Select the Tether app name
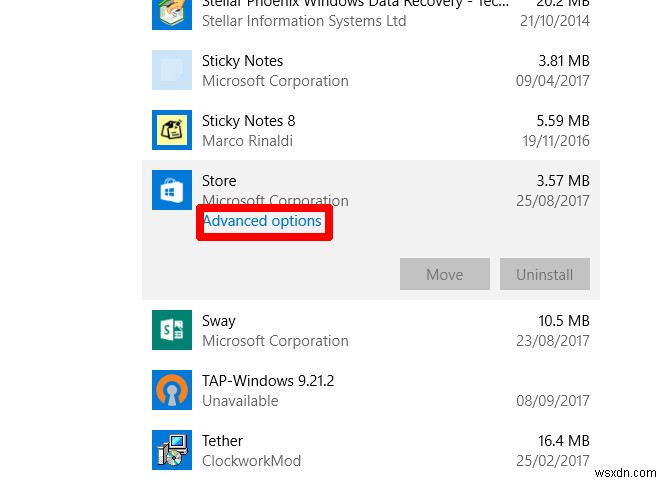This screenshot has width=668, height=483. coord(222,441)
